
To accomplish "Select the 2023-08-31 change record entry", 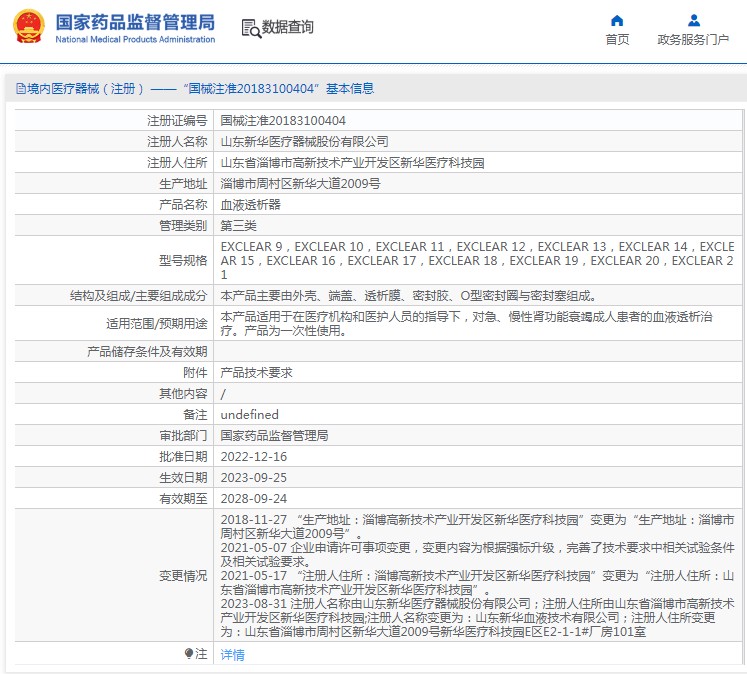I will coord(477,617).
